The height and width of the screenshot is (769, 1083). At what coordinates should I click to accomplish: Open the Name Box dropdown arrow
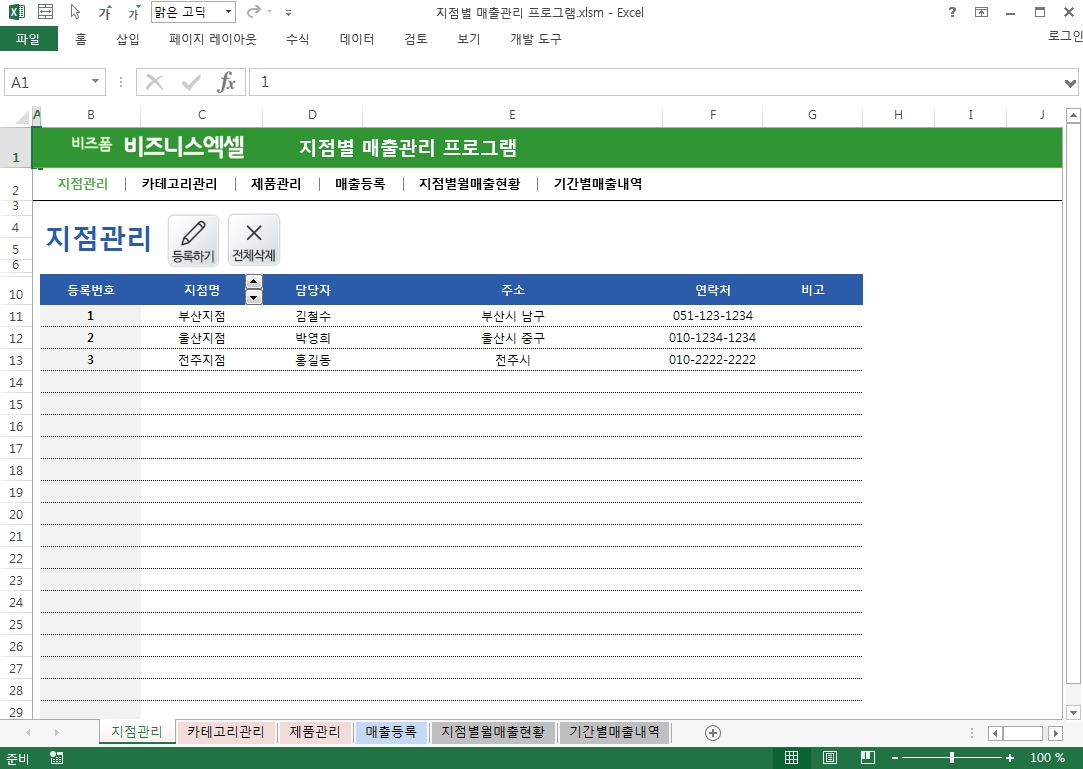click(x=96, y=82)
